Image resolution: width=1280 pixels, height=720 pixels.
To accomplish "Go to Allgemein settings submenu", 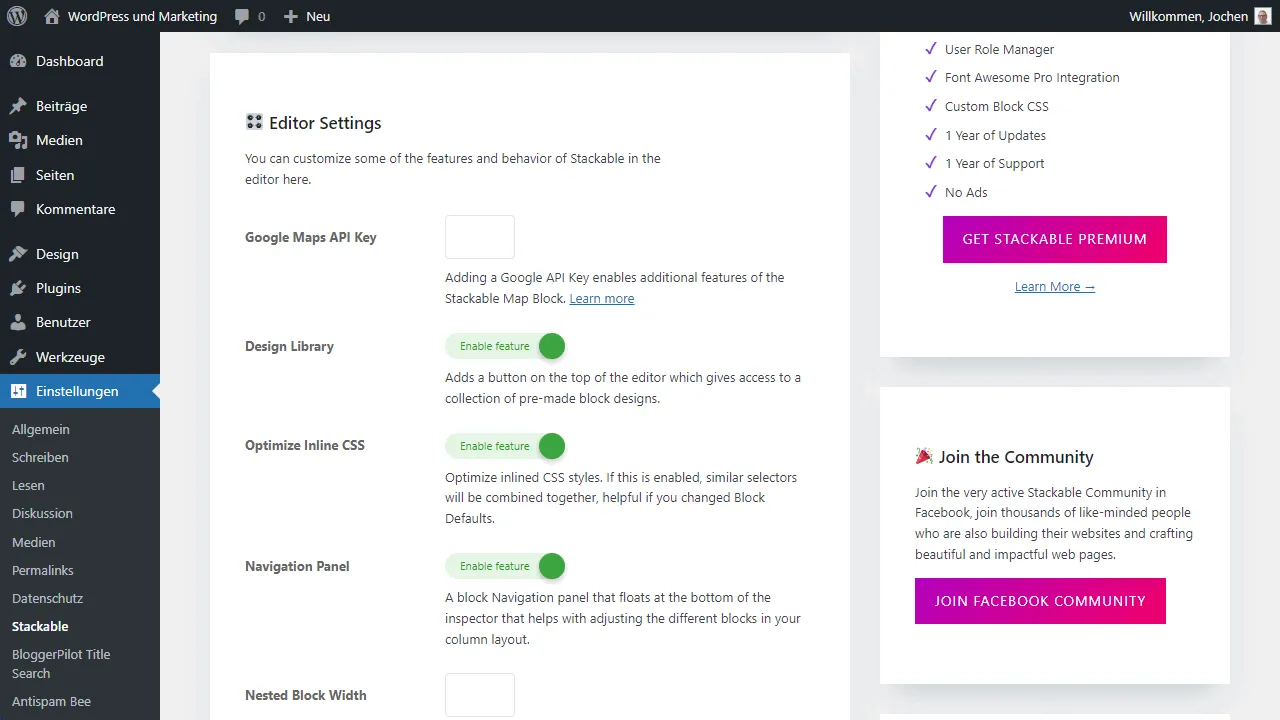I will pos(41,429).
